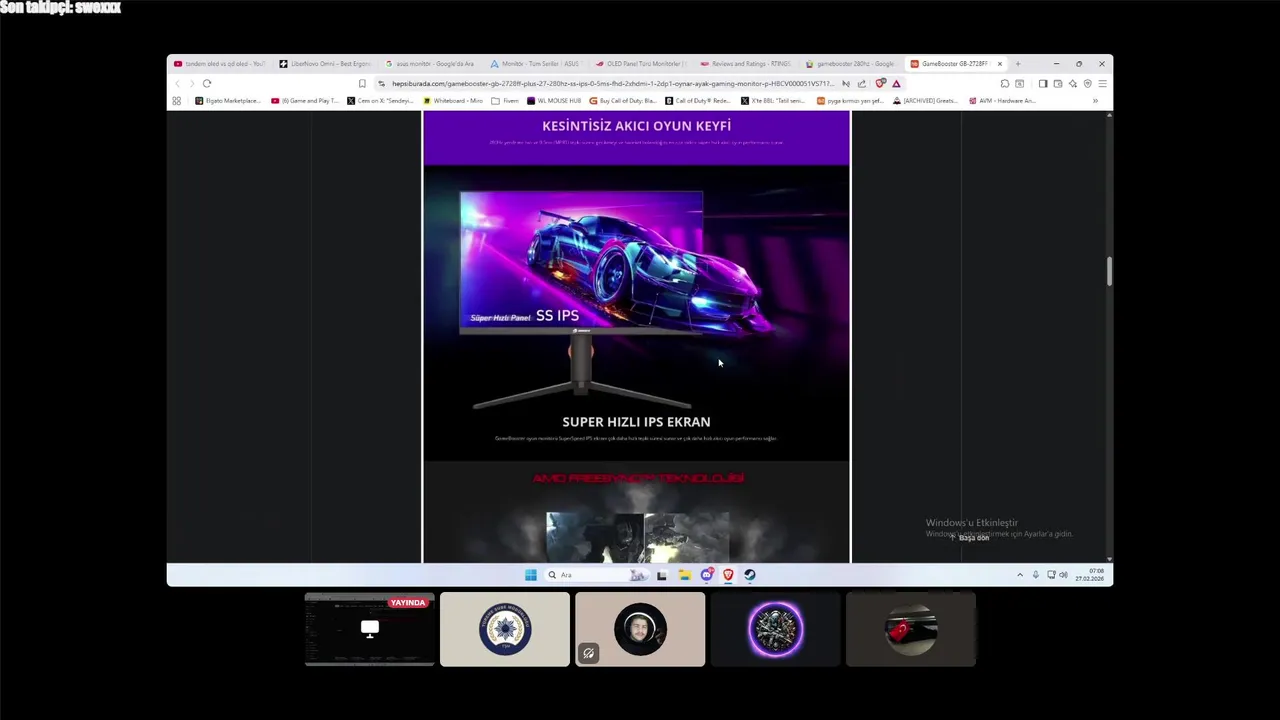Select the participant tile with muted icon
Image resolution: width=1280 pixels, height=720 pixels.
click(x=640, y=629)
